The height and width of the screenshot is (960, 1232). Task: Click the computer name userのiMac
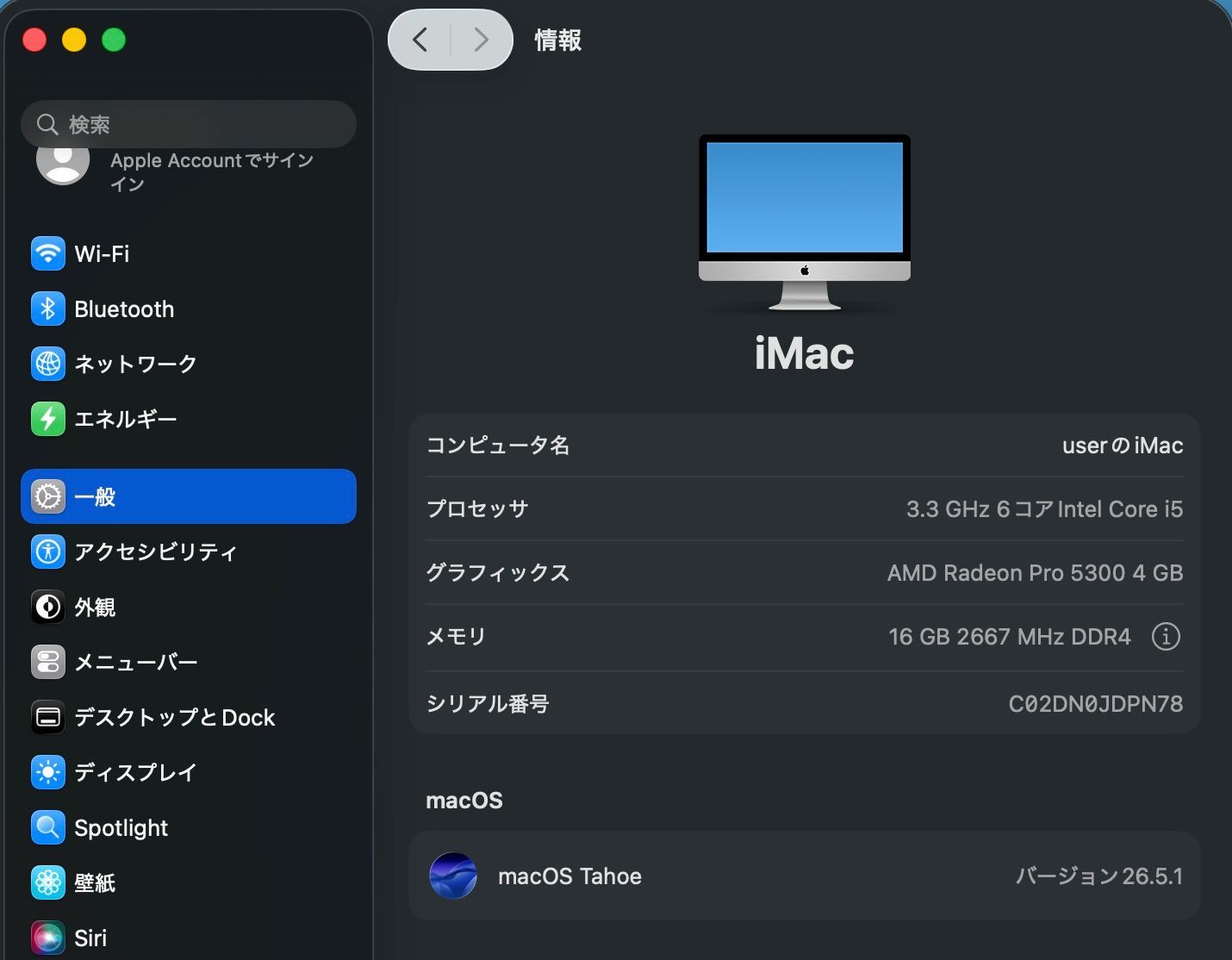(x=1123, y=446)
